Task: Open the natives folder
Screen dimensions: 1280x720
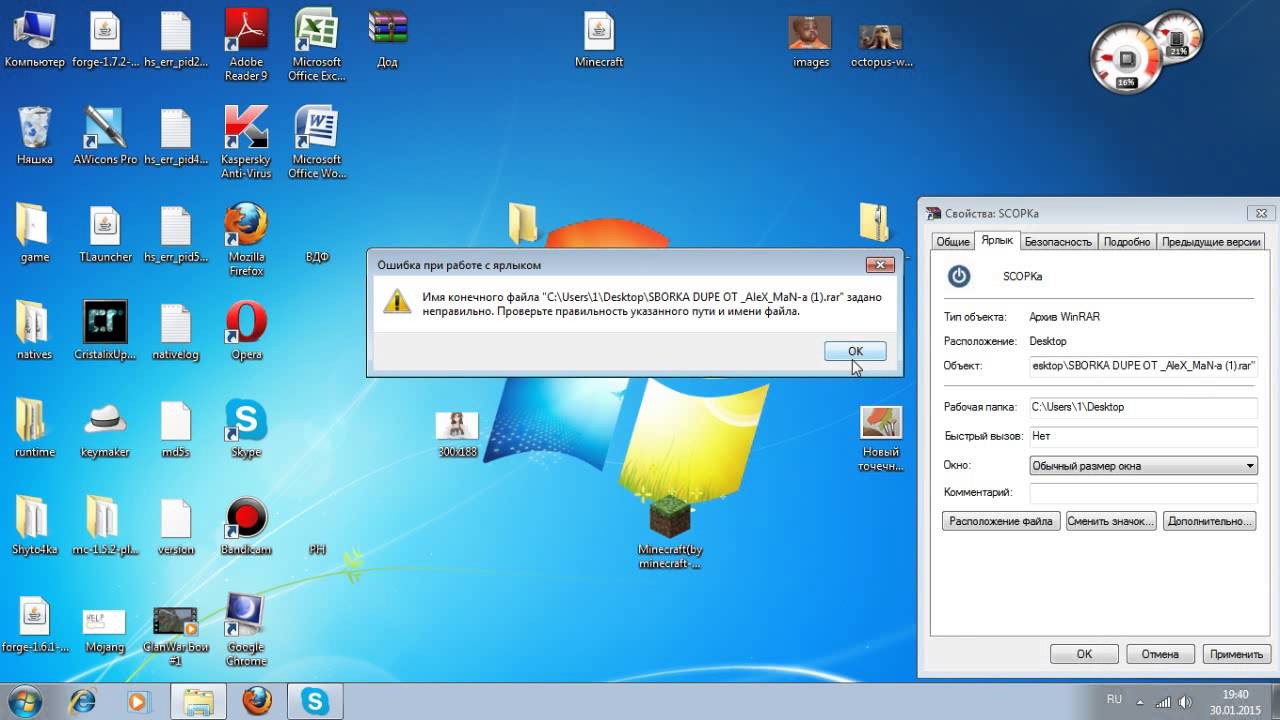Action: coord(34,331)
